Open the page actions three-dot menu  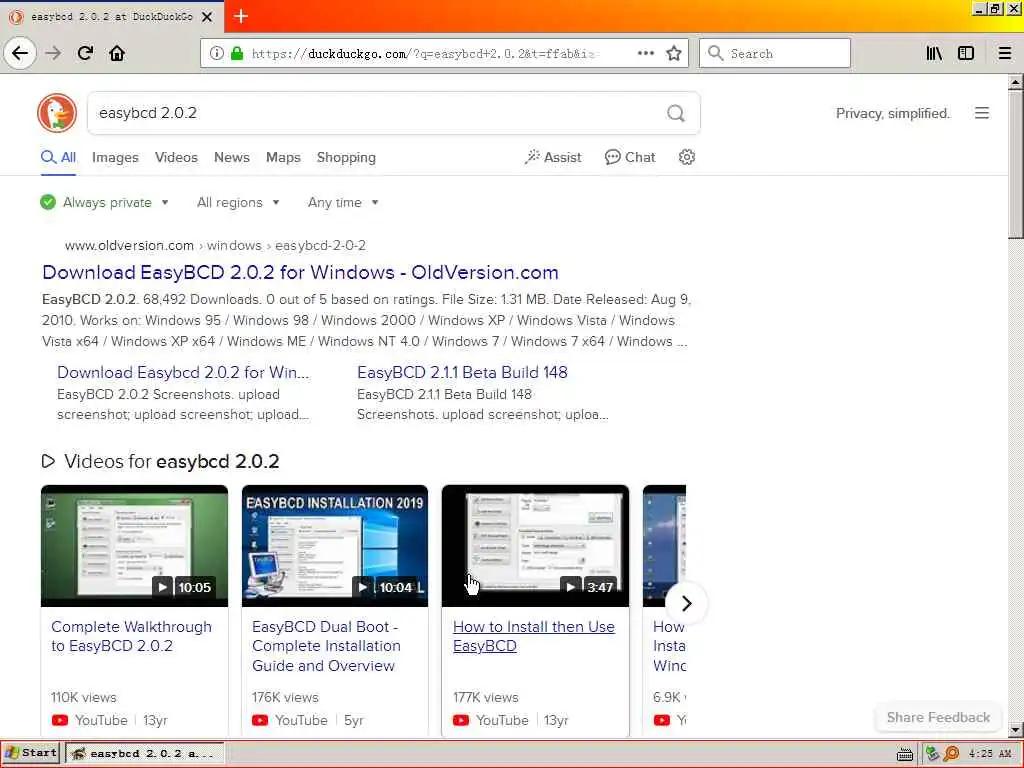645,53
